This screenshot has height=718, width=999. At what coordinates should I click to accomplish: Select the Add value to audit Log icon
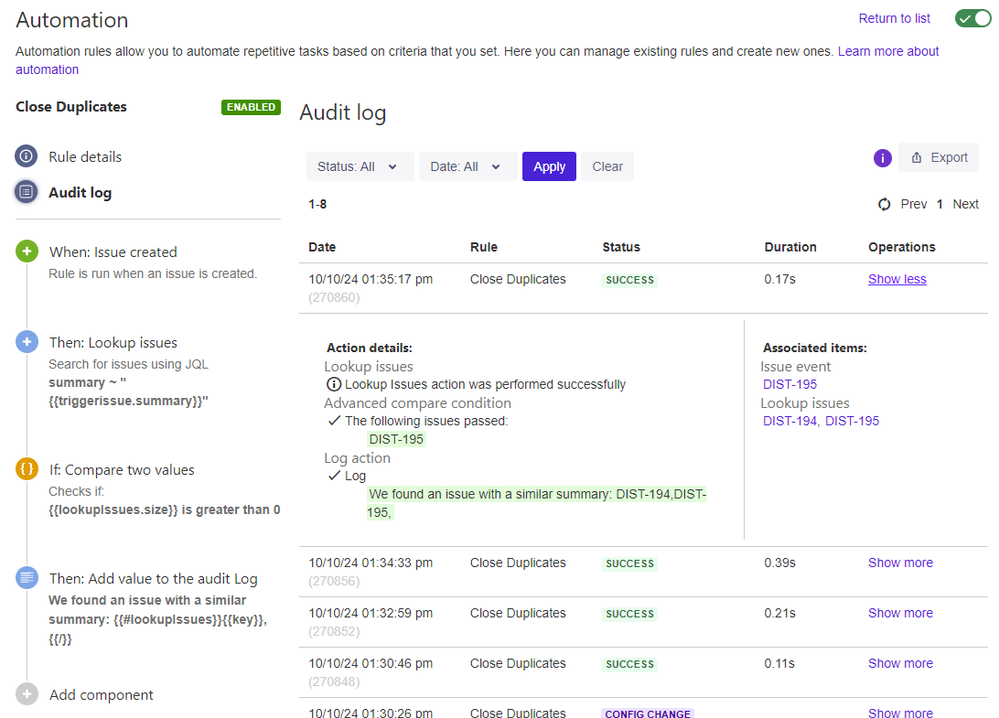click(x=27, y=578)
